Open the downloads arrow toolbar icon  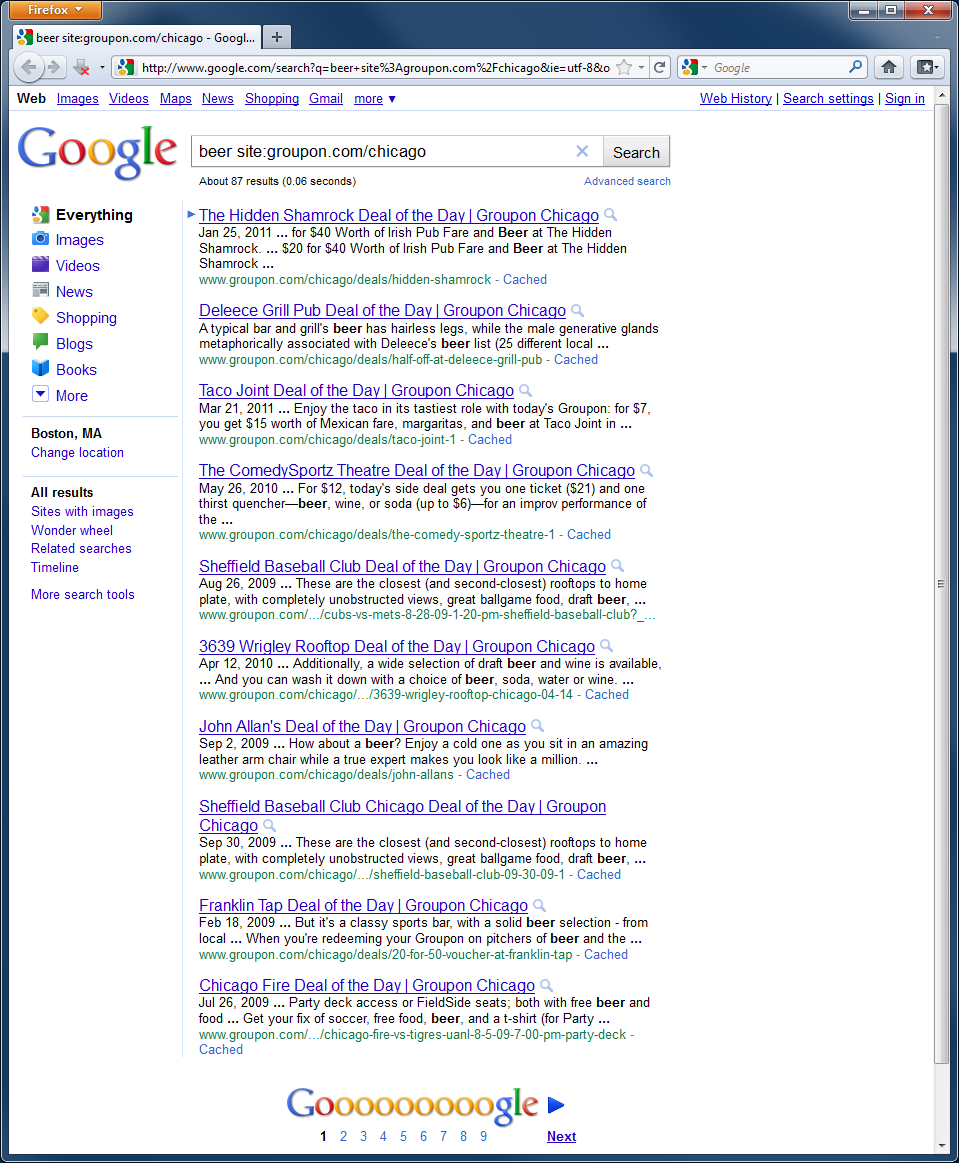82,67
